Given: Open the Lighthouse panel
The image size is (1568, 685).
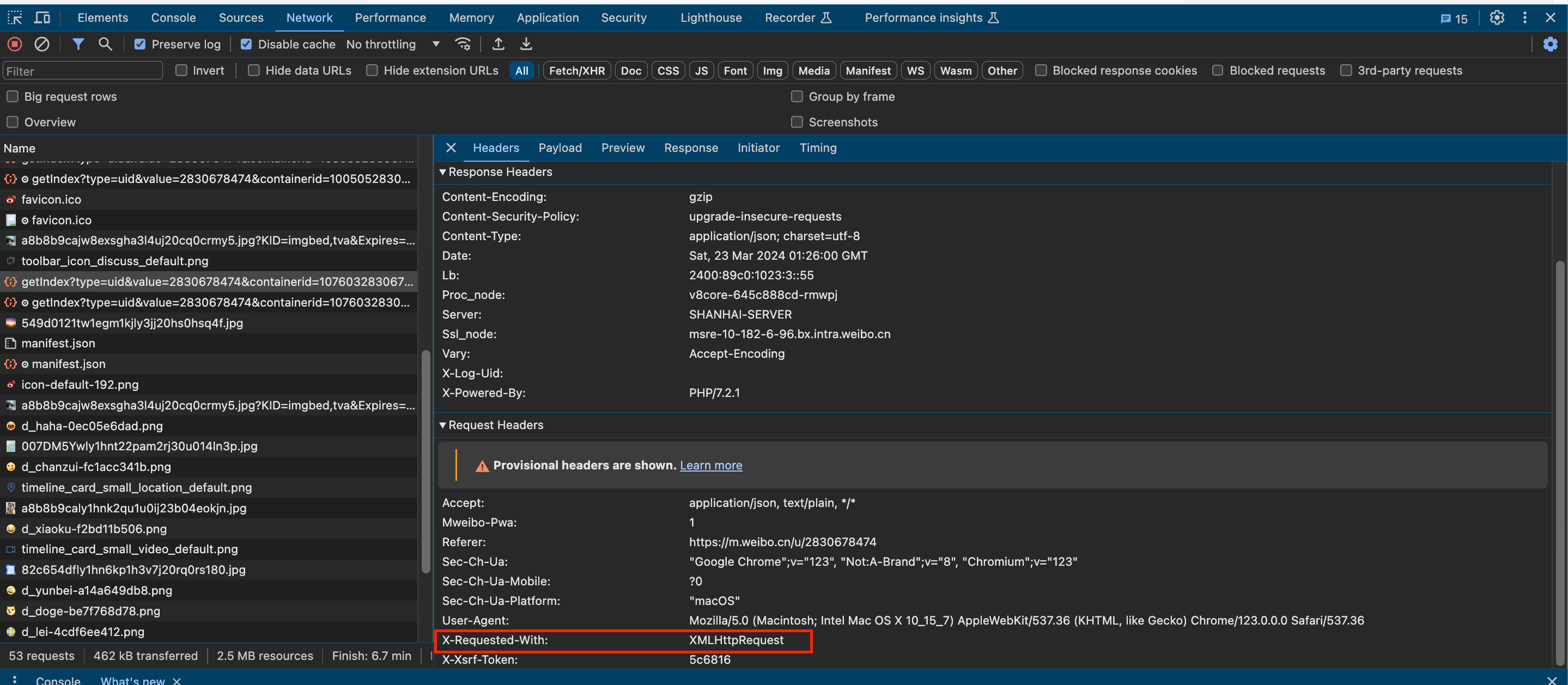Looking at the screenshot, I should (711, 17).
